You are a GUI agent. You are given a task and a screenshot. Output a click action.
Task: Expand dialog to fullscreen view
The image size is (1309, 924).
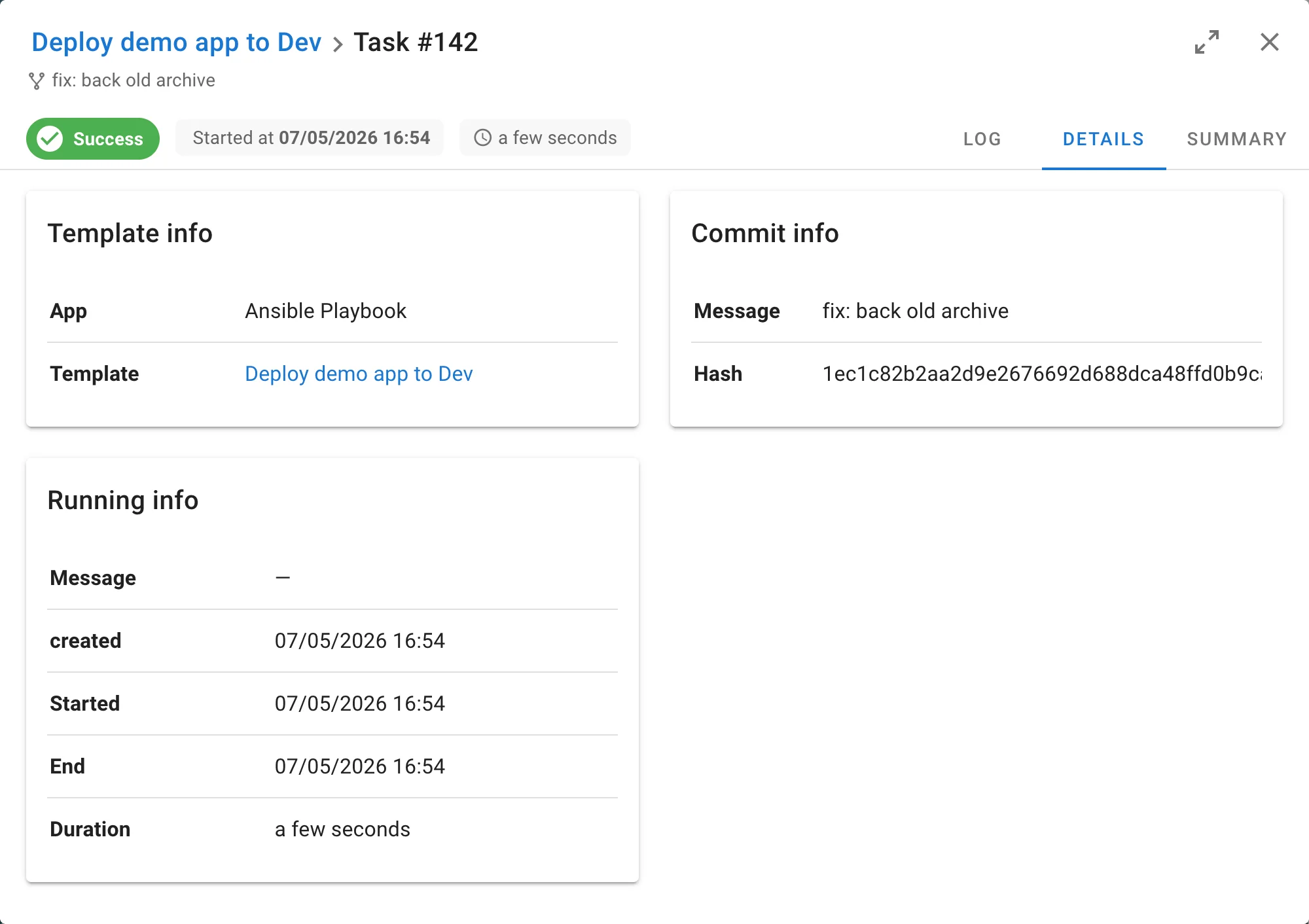point(1207,43)
